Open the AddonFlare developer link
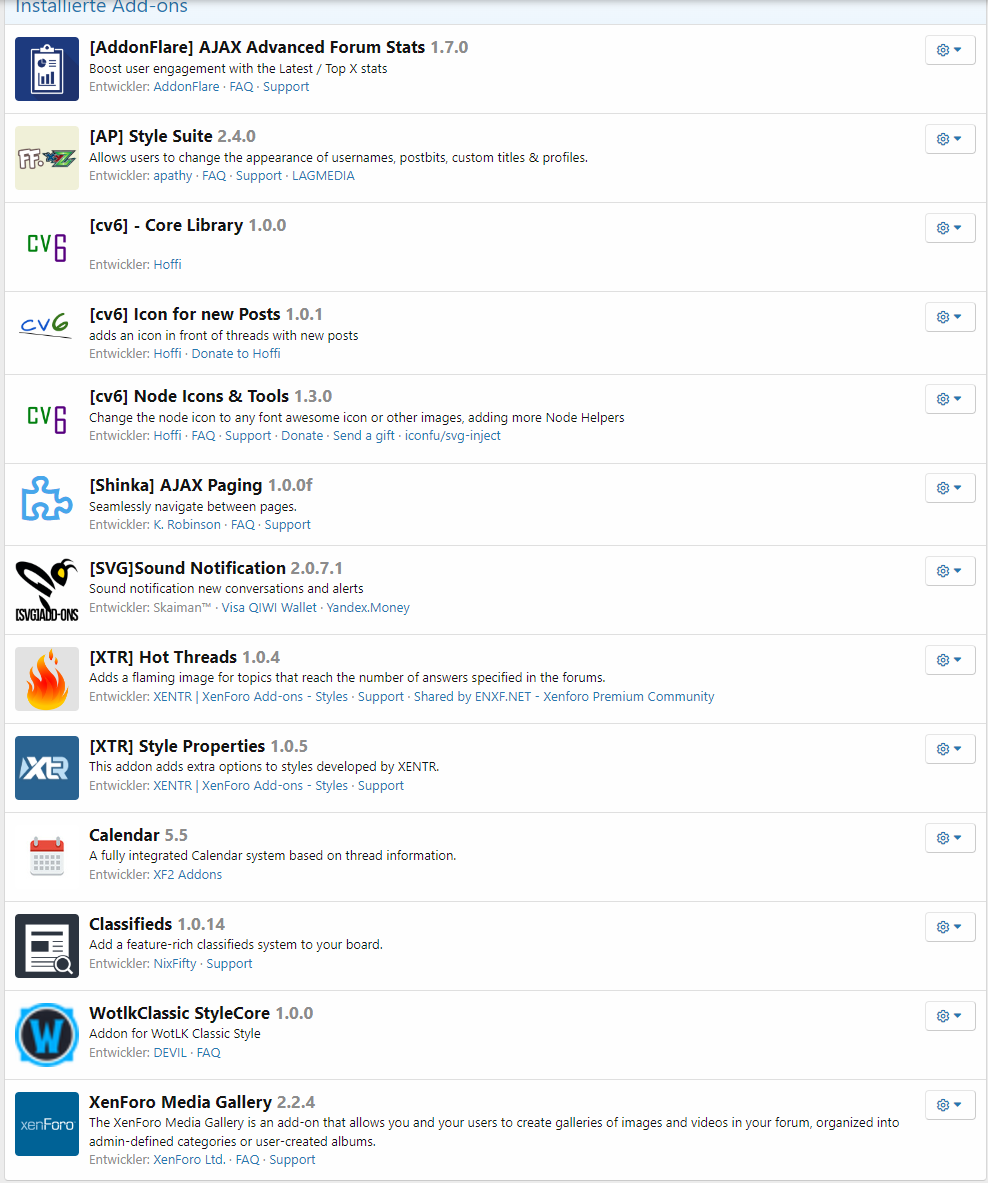Image resolution: width=988 pixels, height=1183 pixels. 186,87
